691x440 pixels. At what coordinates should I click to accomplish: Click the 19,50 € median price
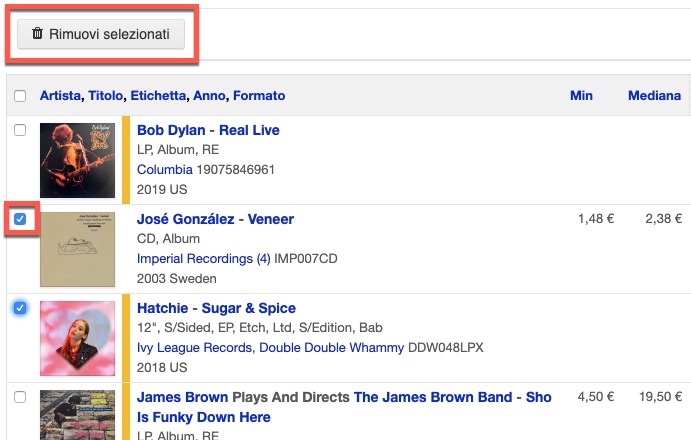[661, 397]
